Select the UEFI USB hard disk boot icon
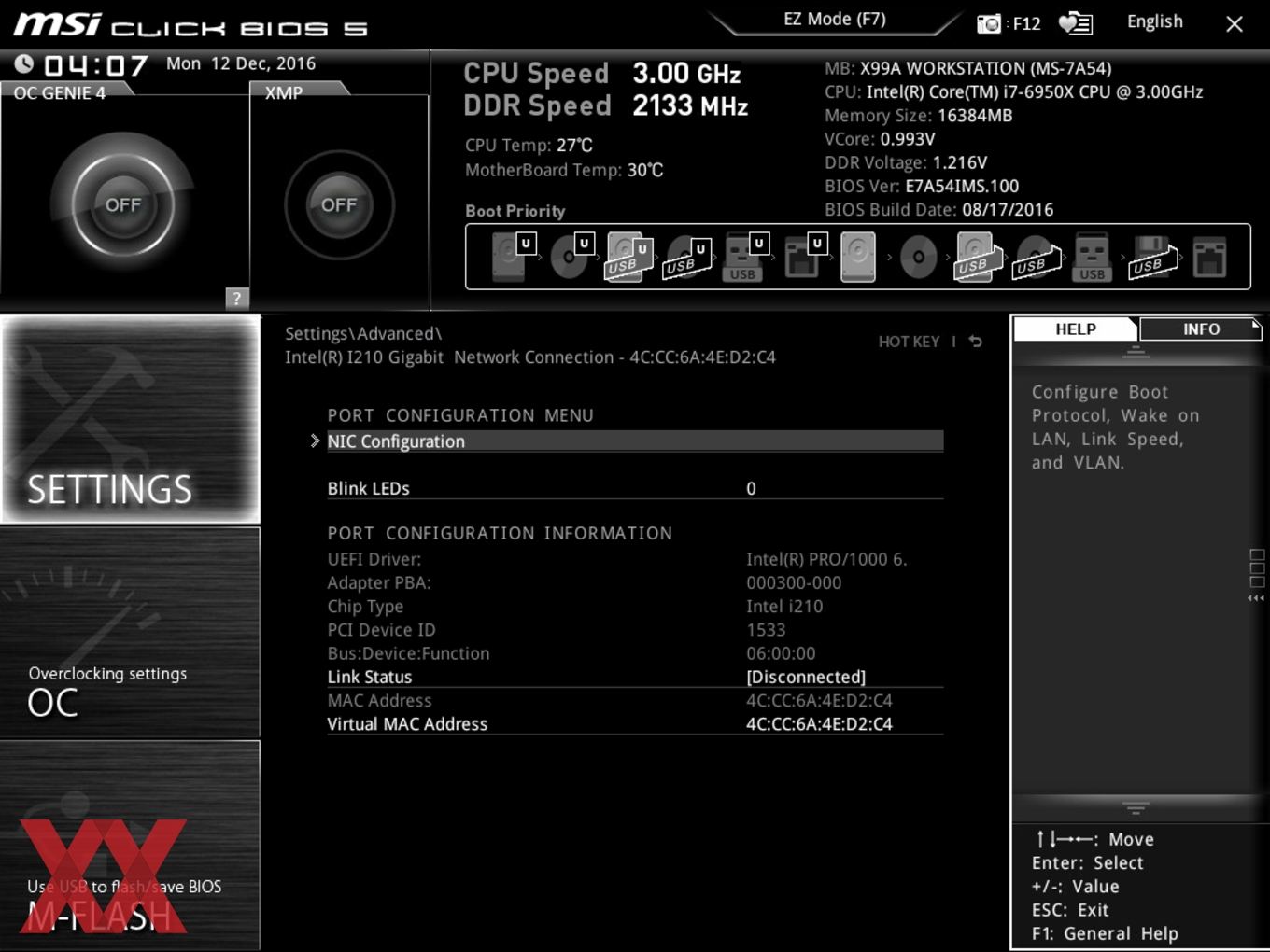The height and width of the screenshot is (952, 1270). (628, 257)
